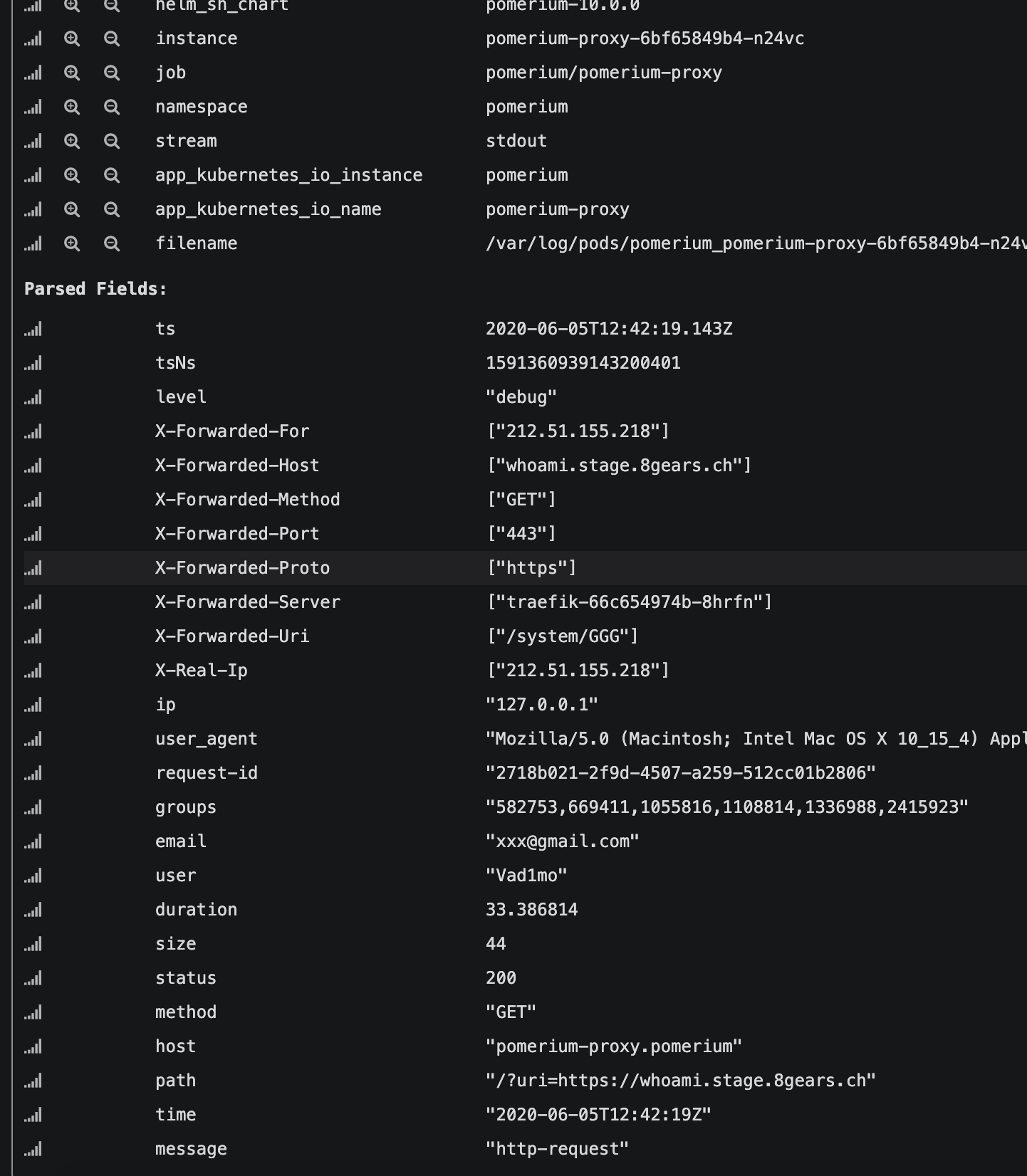
Task: Filter for the app_kubernetes_io_instance value
Action: (71, 175)
